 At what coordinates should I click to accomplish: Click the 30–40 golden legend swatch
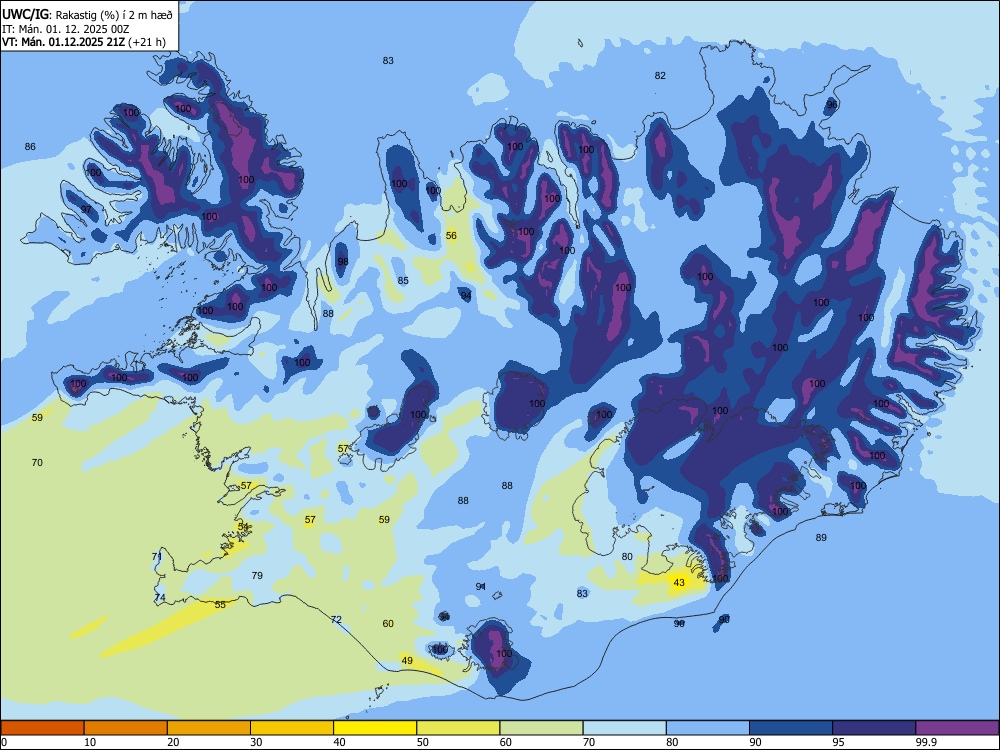tap(292, 728)
